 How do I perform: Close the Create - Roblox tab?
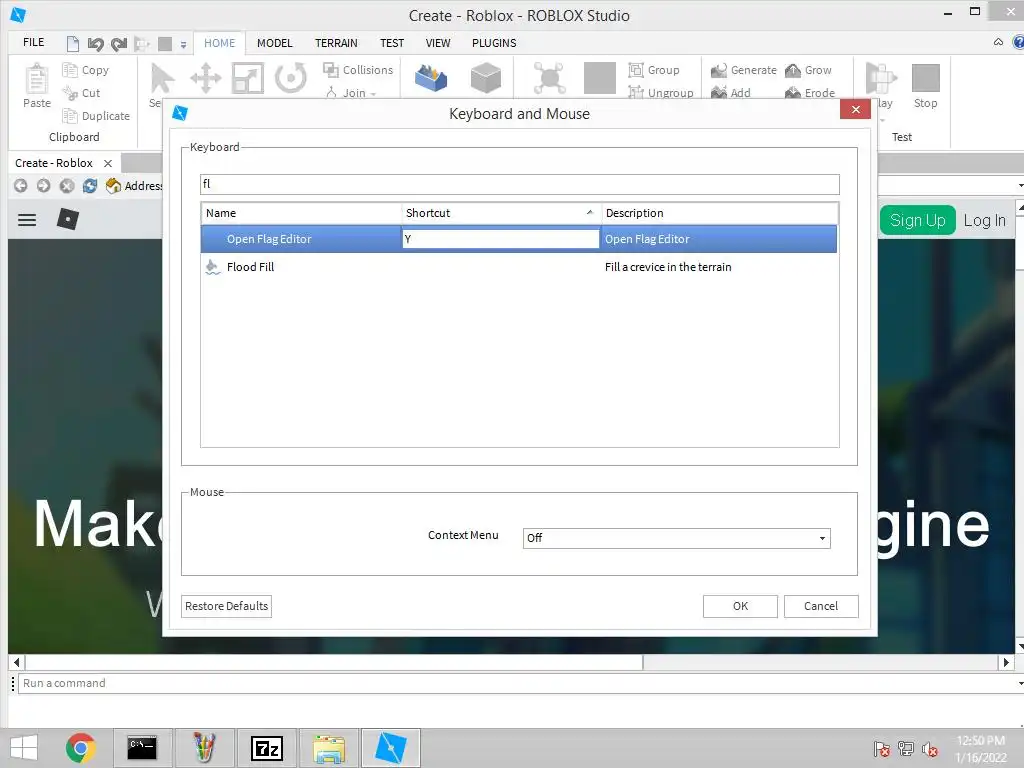(x=108, y=163)
